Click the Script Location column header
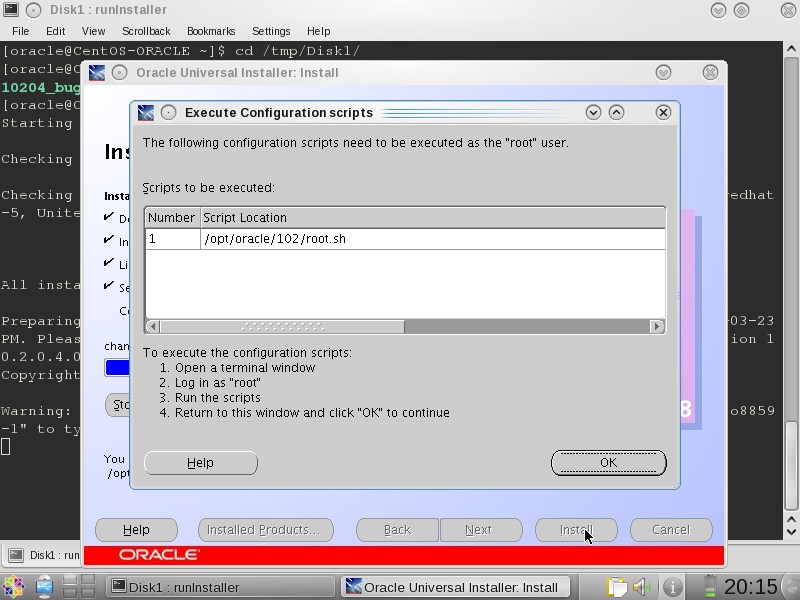 pos(433,218)
